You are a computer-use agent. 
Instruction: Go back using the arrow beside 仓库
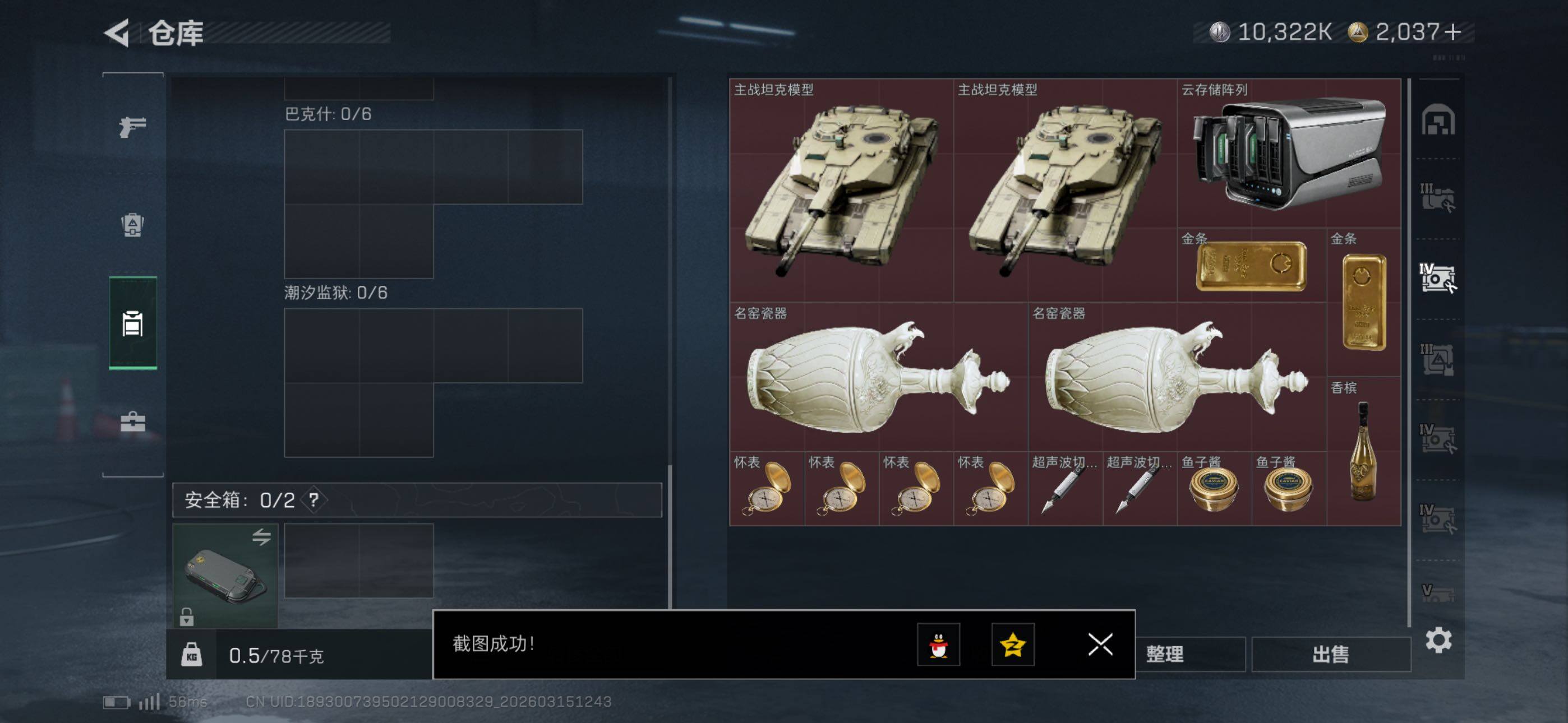click(117, 33)
